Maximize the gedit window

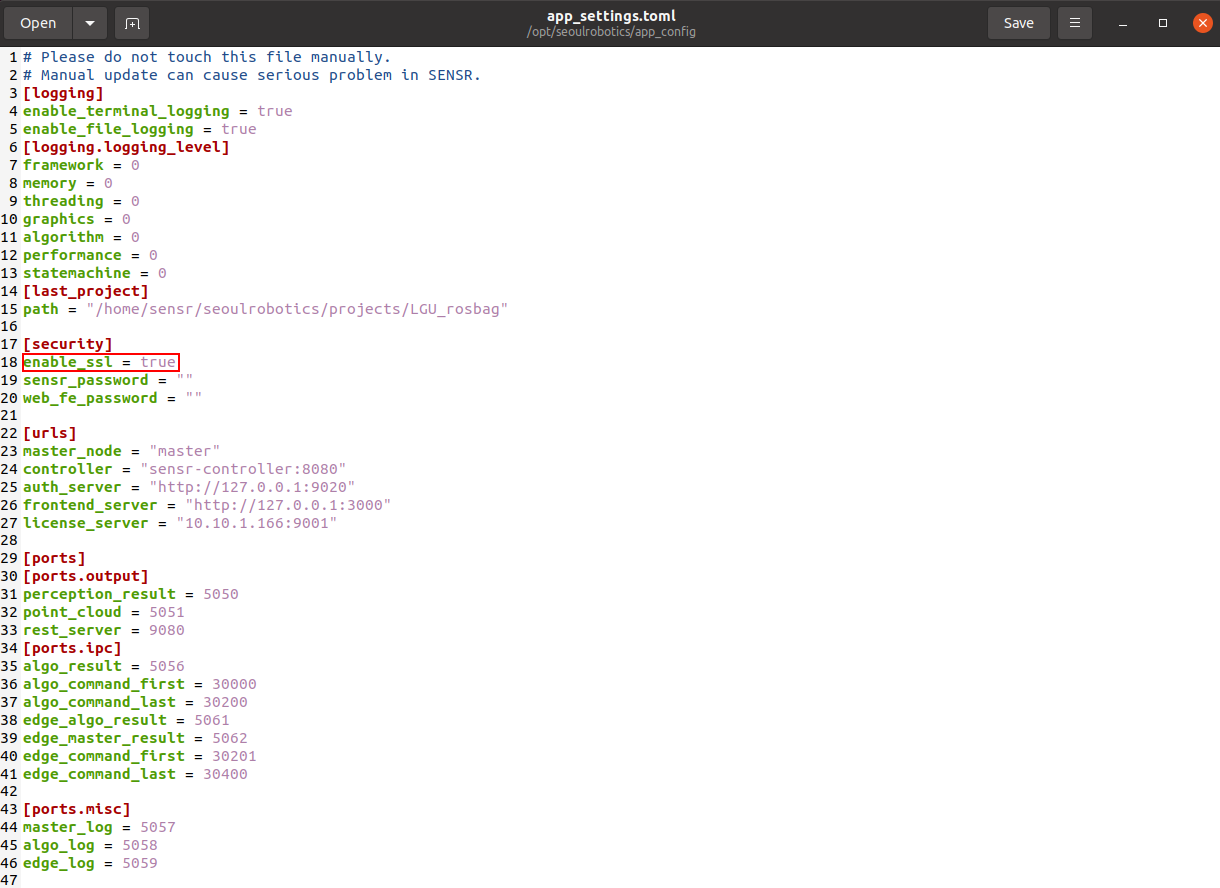point(1163,23)
